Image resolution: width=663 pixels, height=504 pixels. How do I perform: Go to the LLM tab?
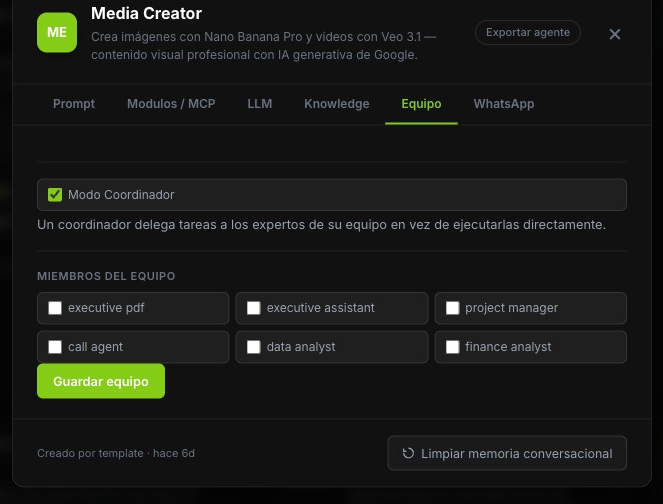pos(260,104)
